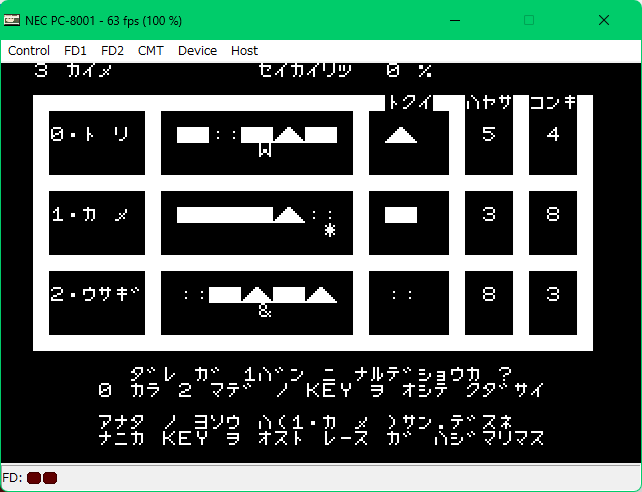Click the asterisk runner marker on the カメ track
Screen dimensions: 642x492
tap(329, 230)
